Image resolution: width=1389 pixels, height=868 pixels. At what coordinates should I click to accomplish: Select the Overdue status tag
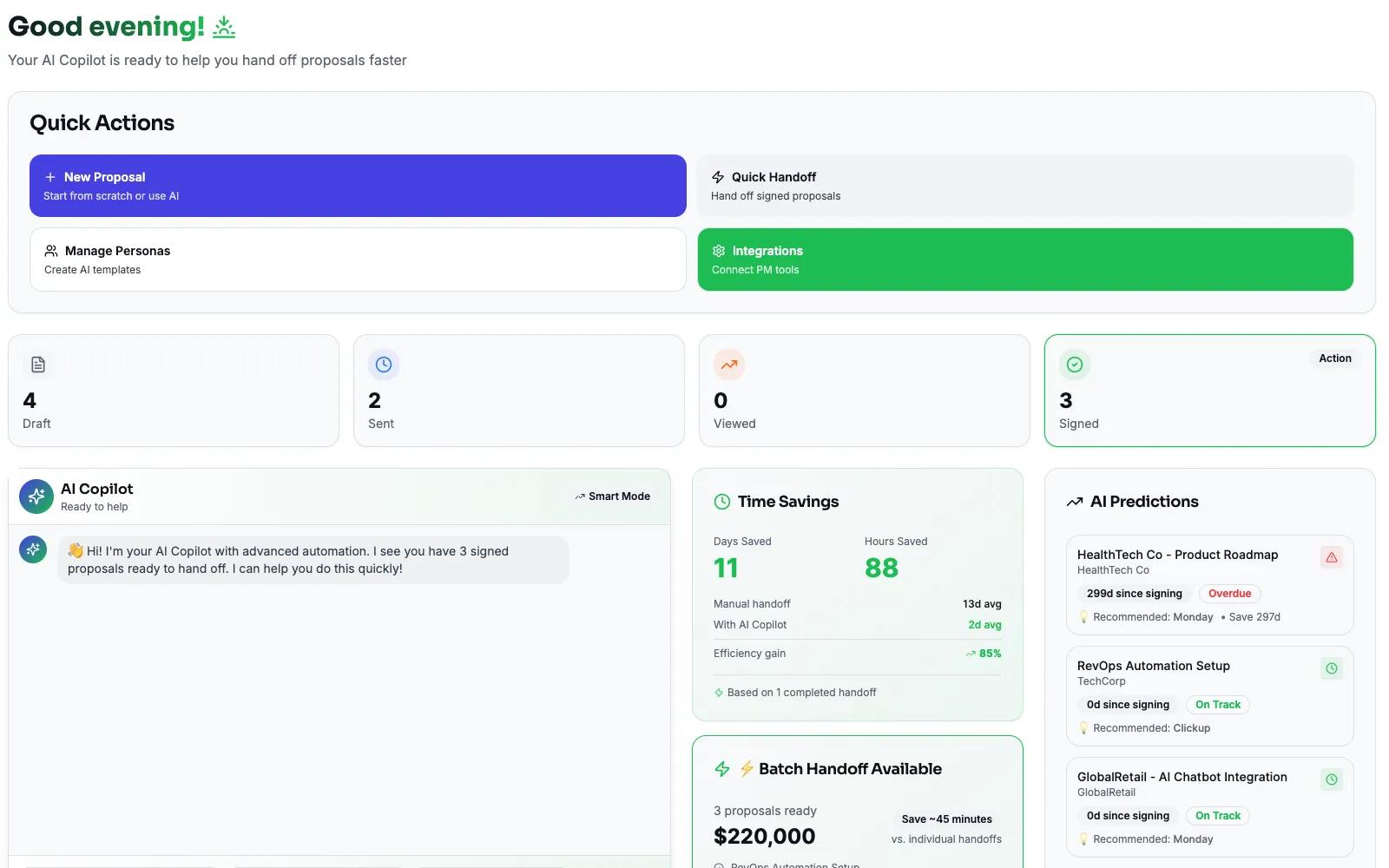[x=1229, y=594]
